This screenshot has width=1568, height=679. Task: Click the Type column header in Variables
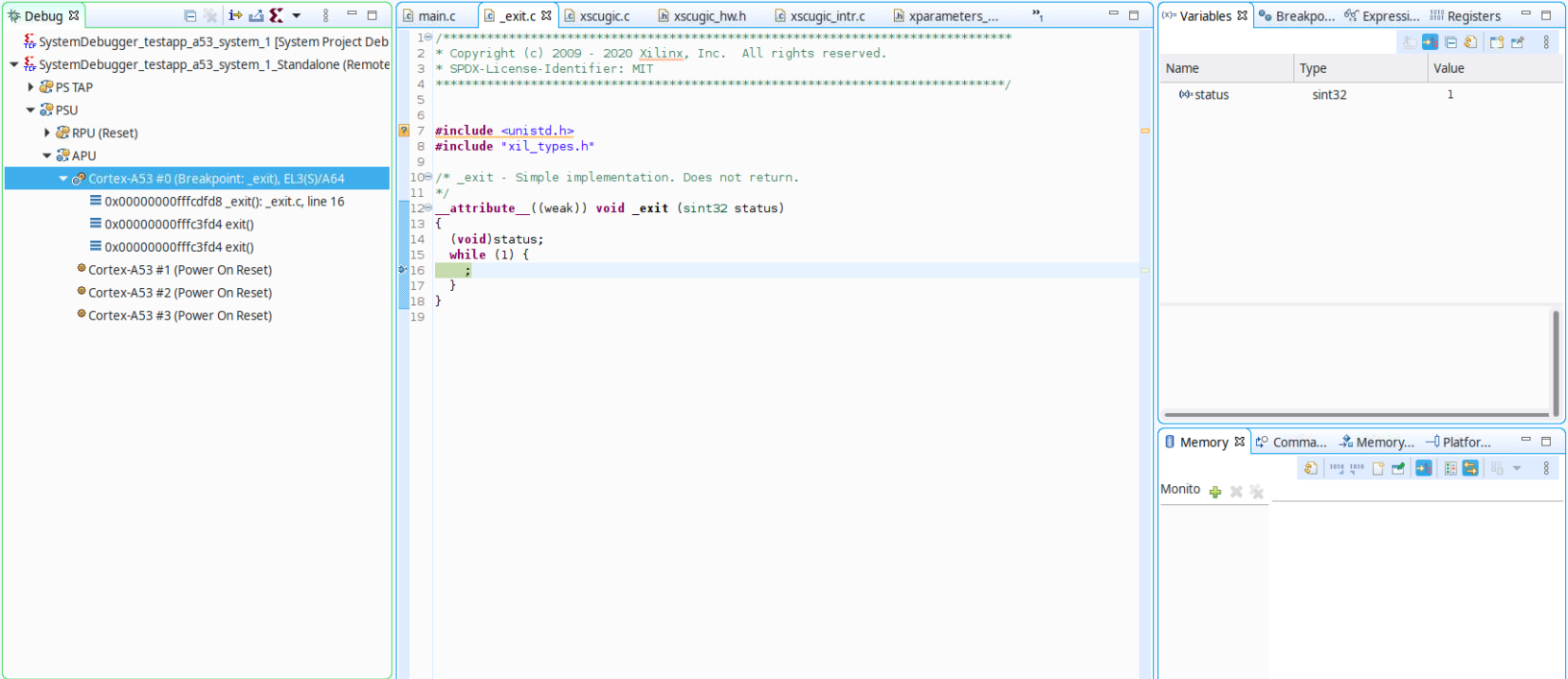[x=1313, y=68]
